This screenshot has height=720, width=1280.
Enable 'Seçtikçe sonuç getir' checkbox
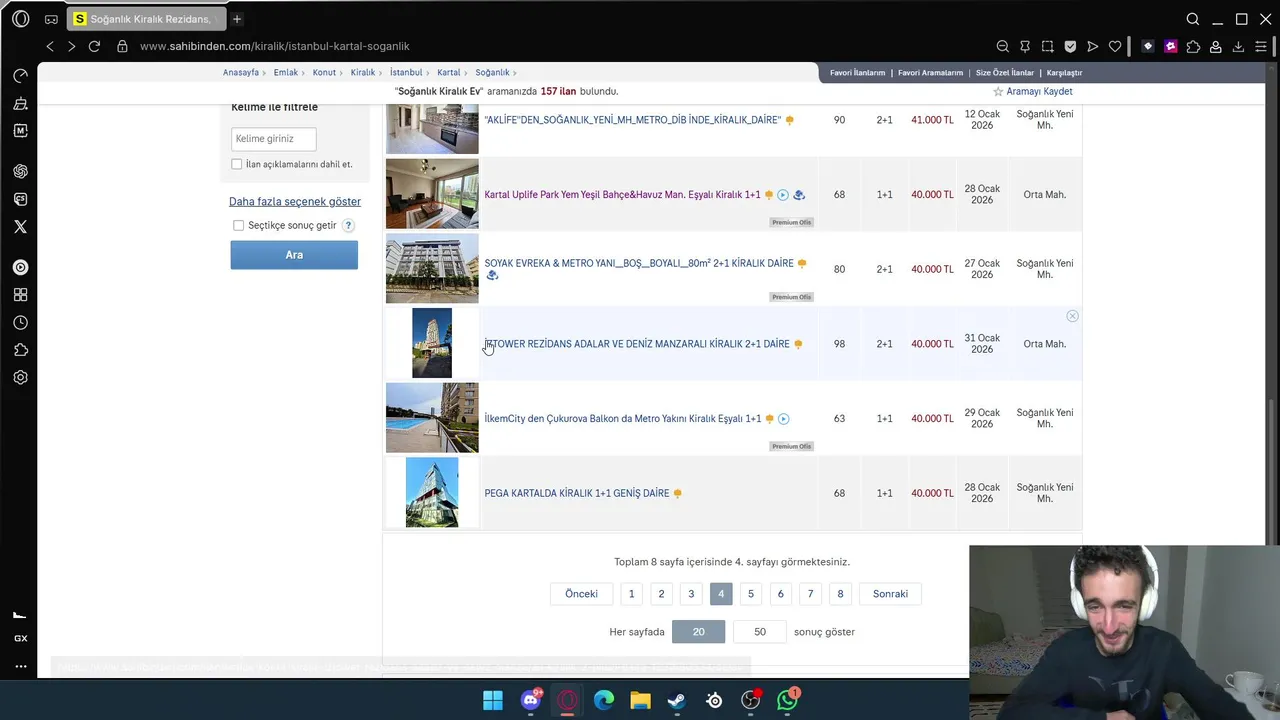pos(238,226)
